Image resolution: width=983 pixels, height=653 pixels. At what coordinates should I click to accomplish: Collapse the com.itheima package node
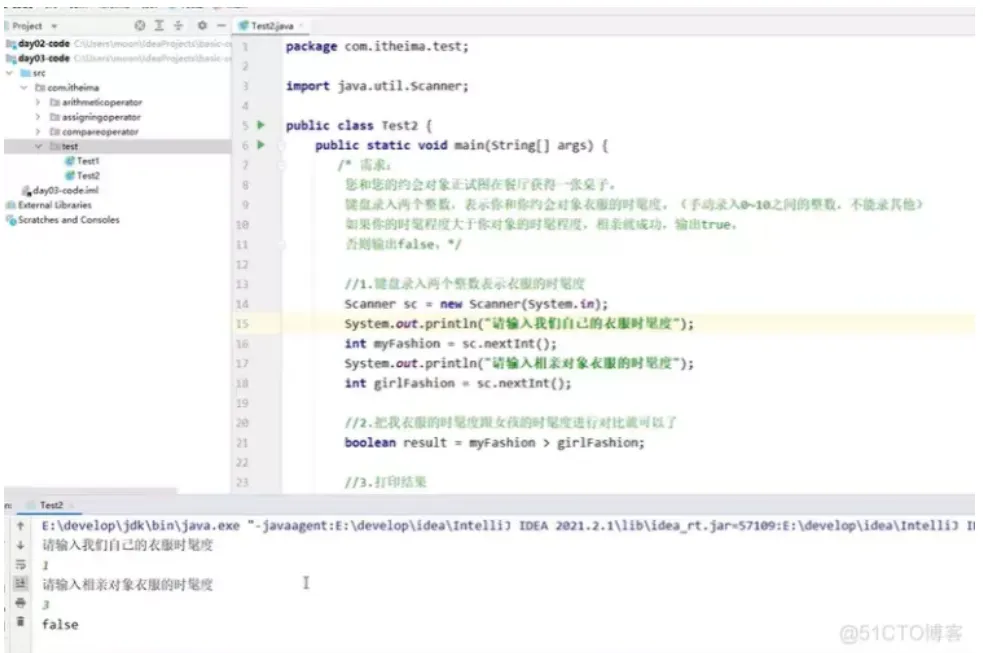click(24, 88)
